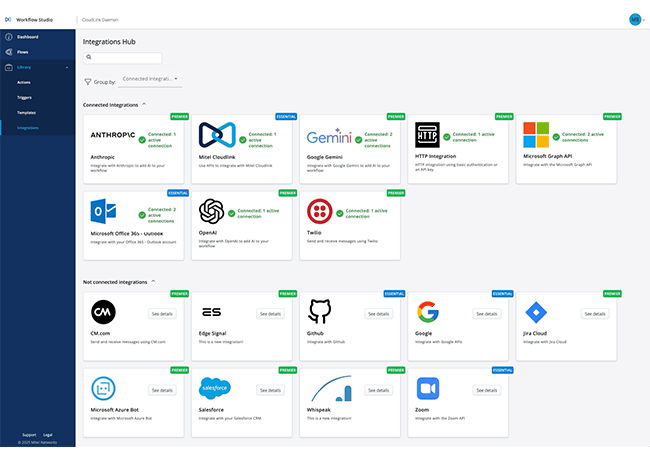This screenshot has height=460, width=650.
Task: Click the Microsoft Graph API logo
Action: (536, 135)
